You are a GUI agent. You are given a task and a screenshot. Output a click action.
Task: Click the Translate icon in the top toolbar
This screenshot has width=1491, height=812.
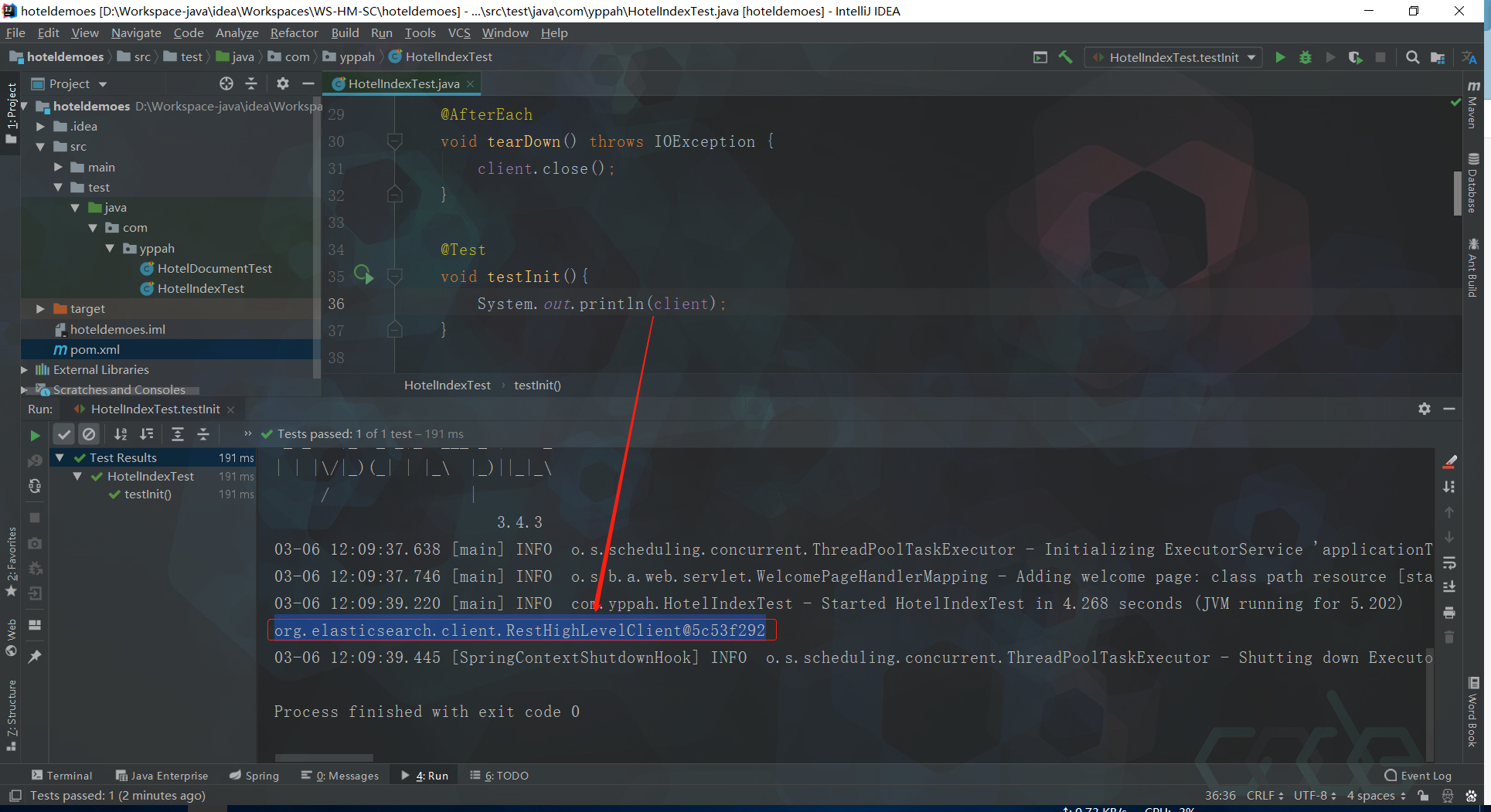[x=1469, y=57]
